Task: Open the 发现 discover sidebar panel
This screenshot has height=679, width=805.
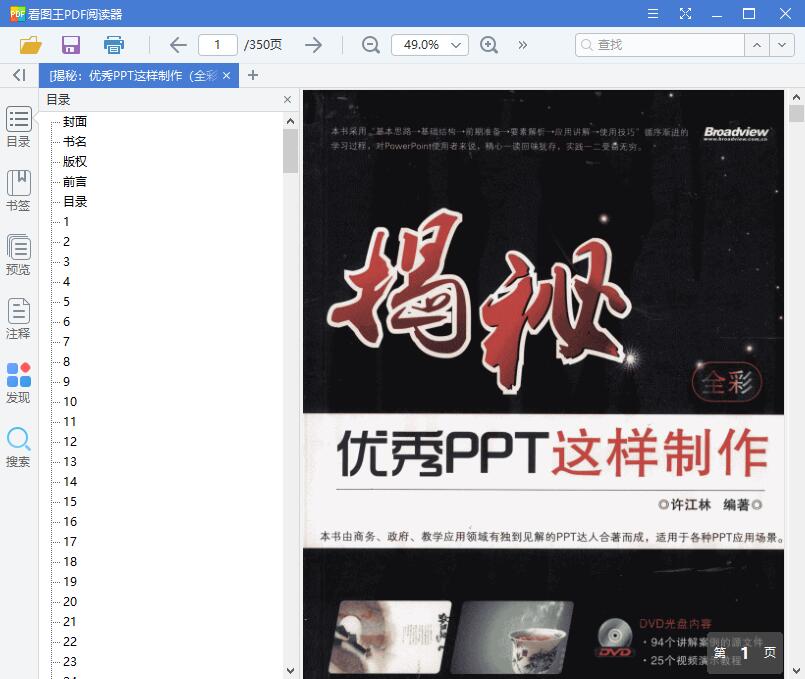Action: [18, 383]
